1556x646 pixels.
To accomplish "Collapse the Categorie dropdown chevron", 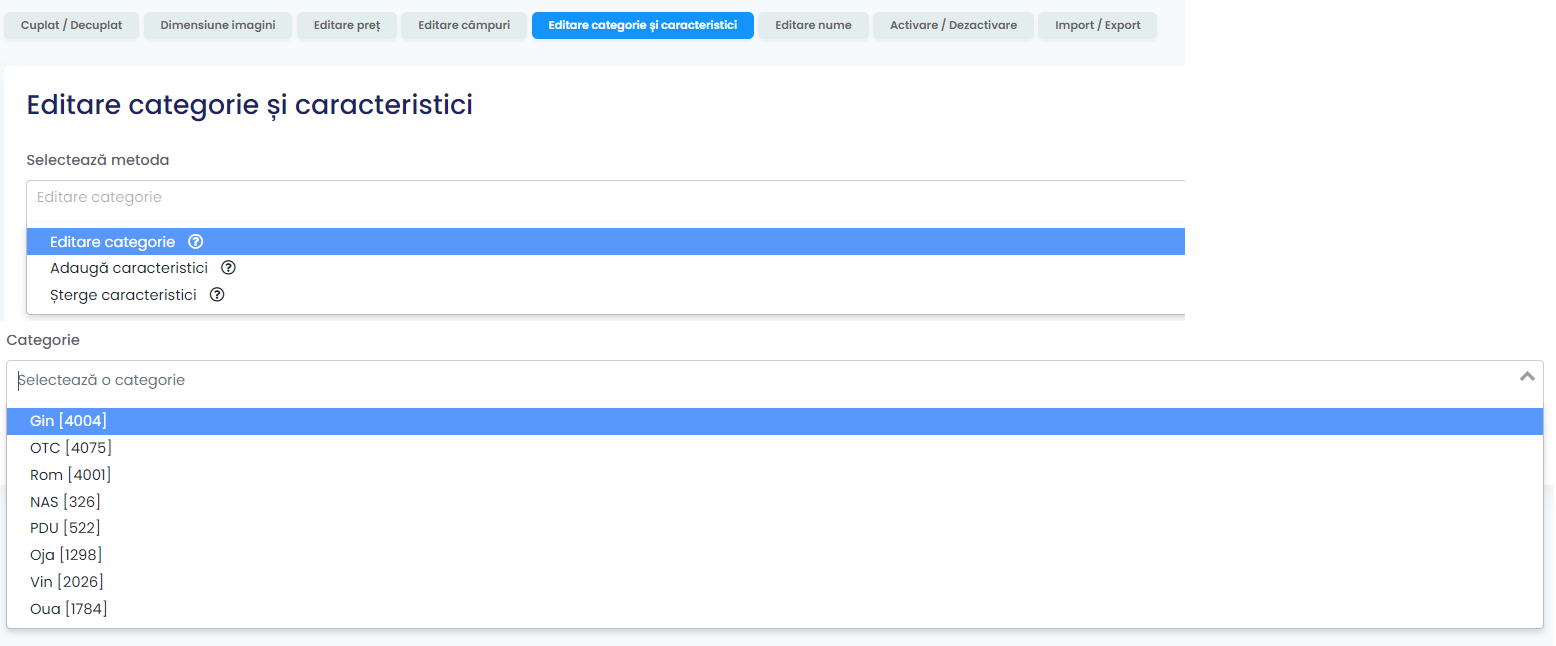I will [x=1527, y=377].
